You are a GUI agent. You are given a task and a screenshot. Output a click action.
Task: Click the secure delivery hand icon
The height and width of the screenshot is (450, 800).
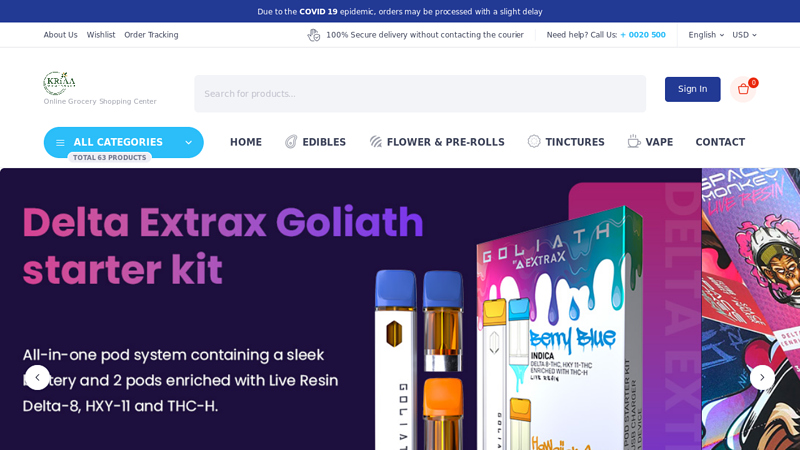click(313, 35)
